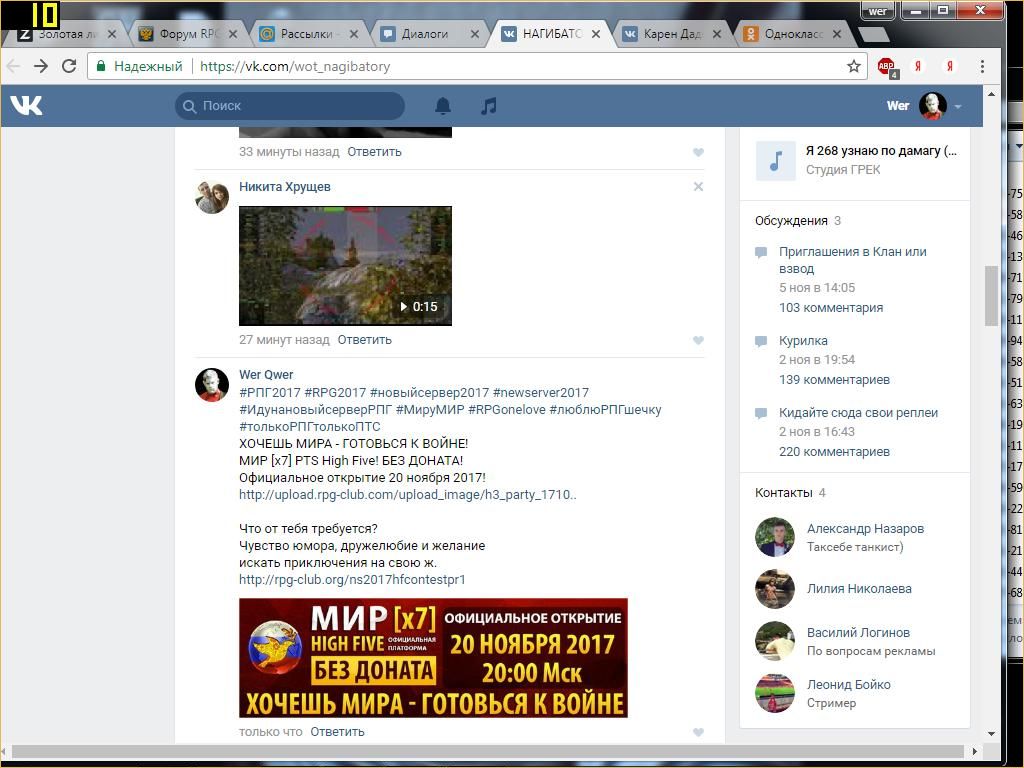Open the Приглашения в Клан discussion

pyautogui.click(x=852, y=260)
